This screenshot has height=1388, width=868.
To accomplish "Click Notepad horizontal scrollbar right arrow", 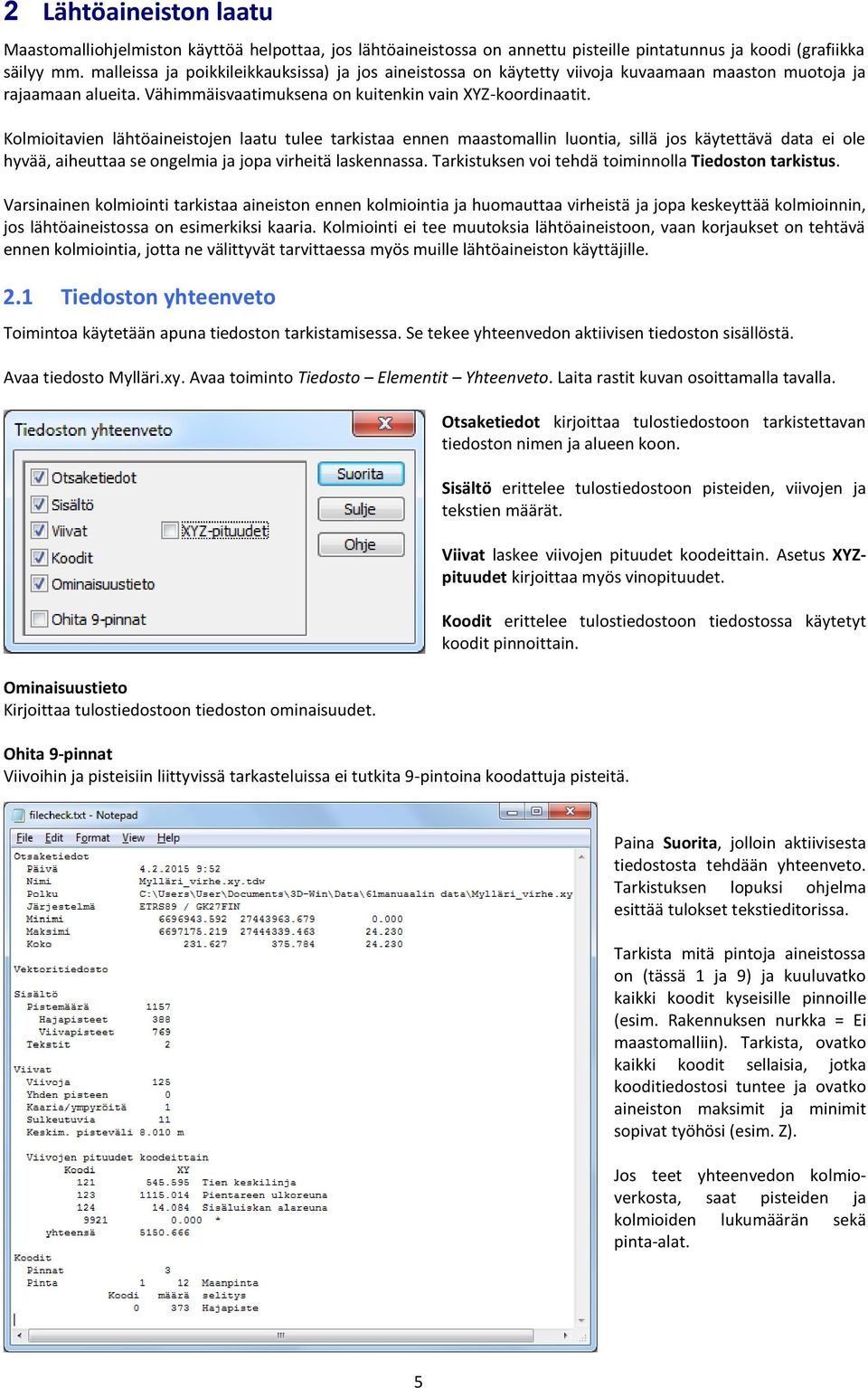I will [566, 1335].
